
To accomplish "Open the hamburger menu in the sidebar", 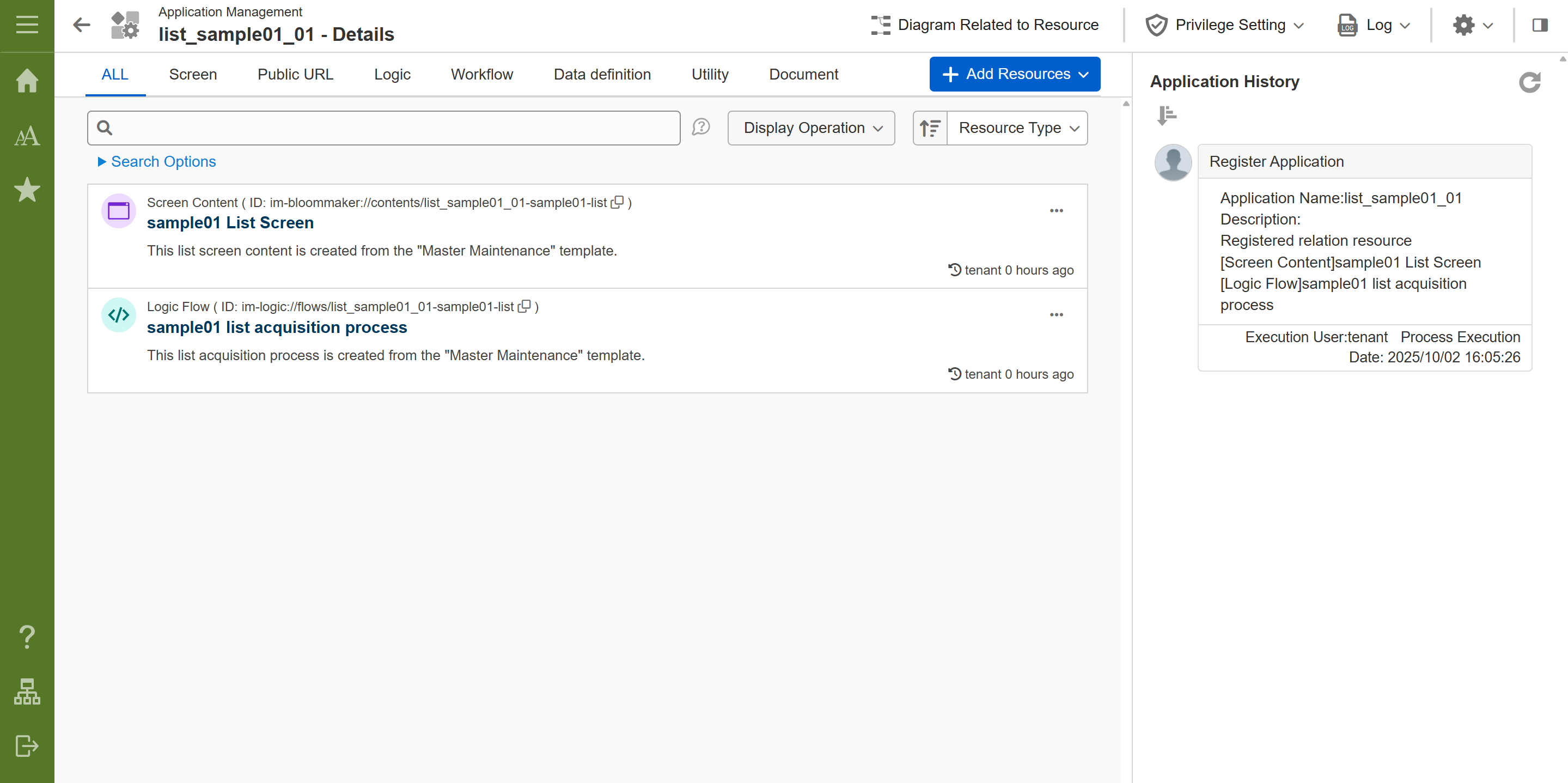I will (x=27, y=25).
